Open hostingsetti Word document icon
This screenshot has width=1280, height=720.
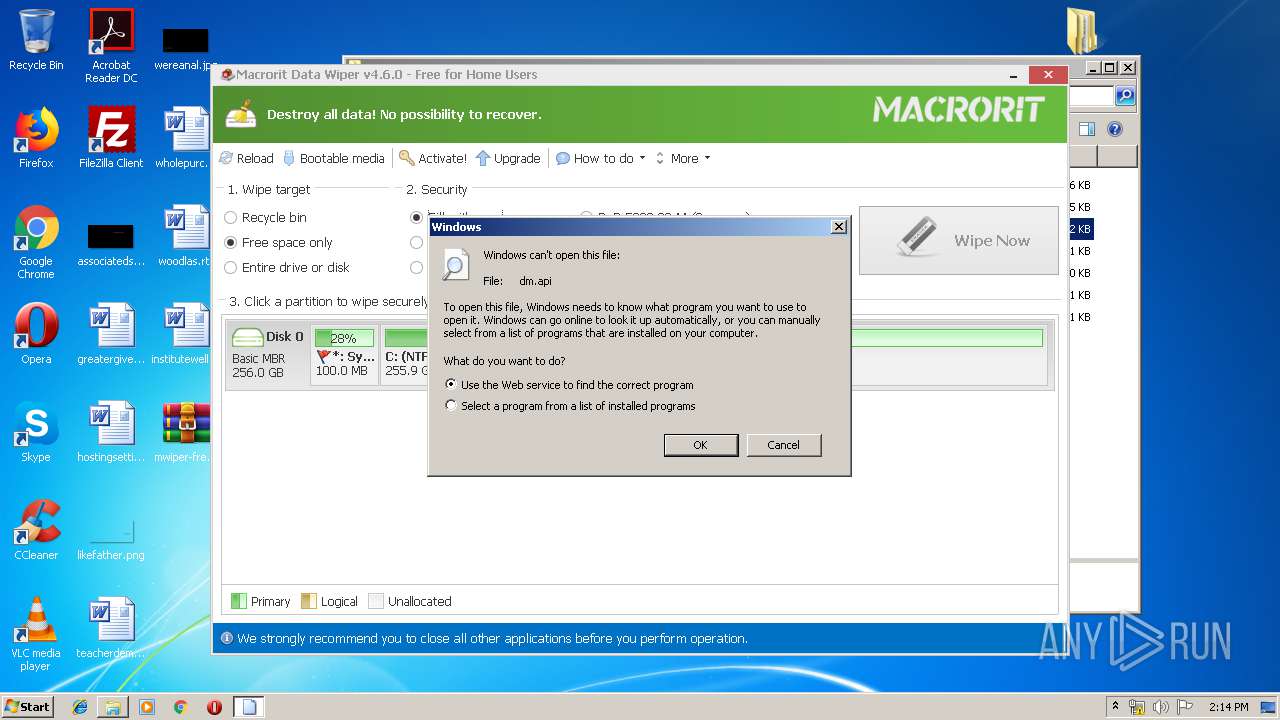coord(111,432)
